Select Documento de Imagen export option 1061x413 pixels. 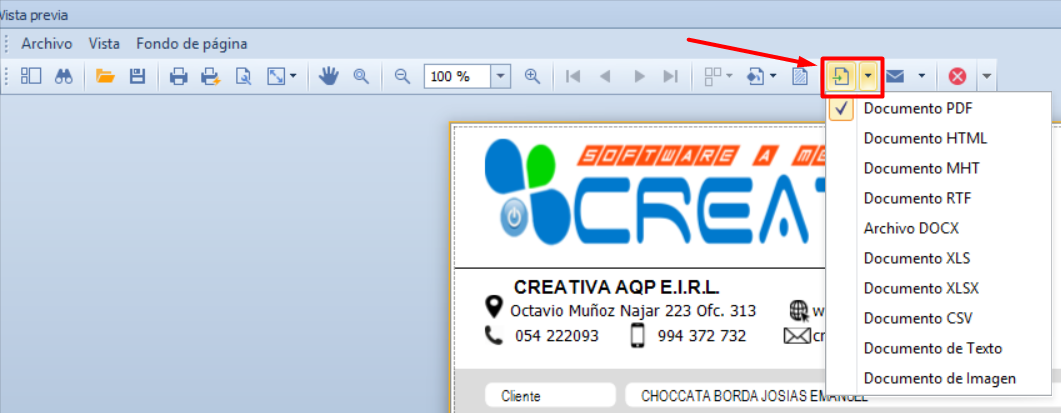939,378
